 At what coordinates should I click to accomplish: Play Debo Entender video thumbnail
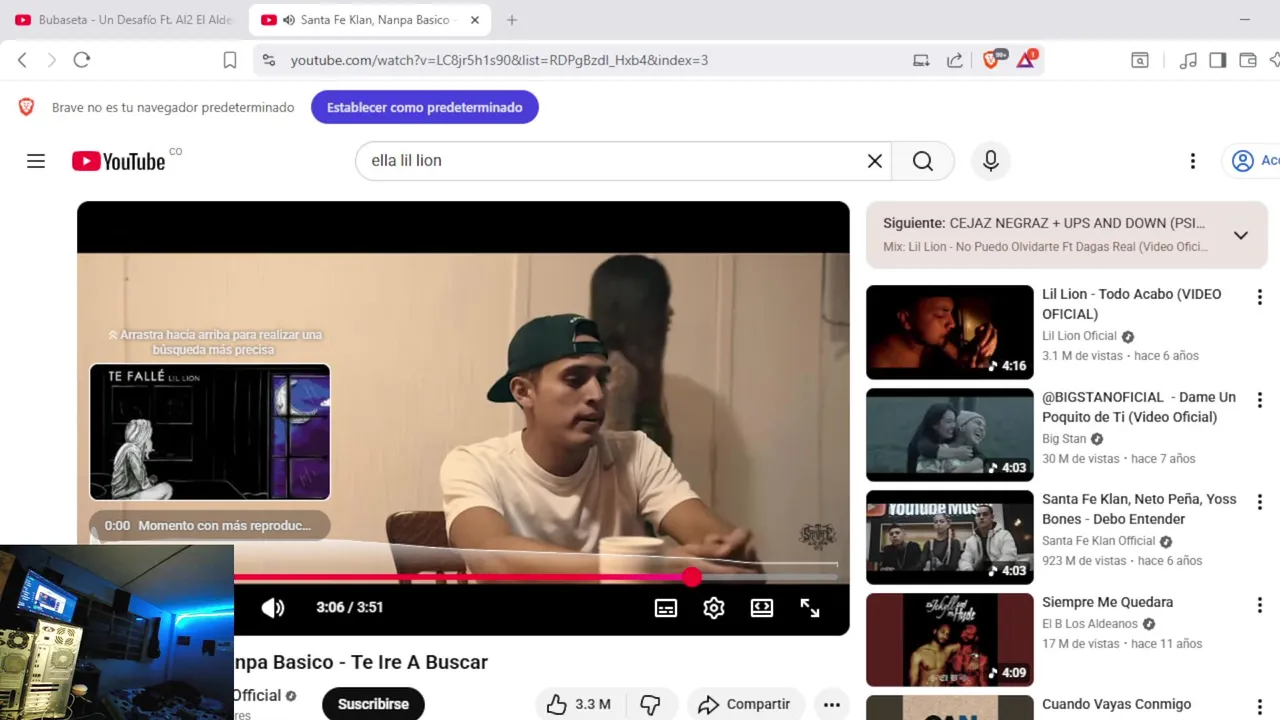950,537
